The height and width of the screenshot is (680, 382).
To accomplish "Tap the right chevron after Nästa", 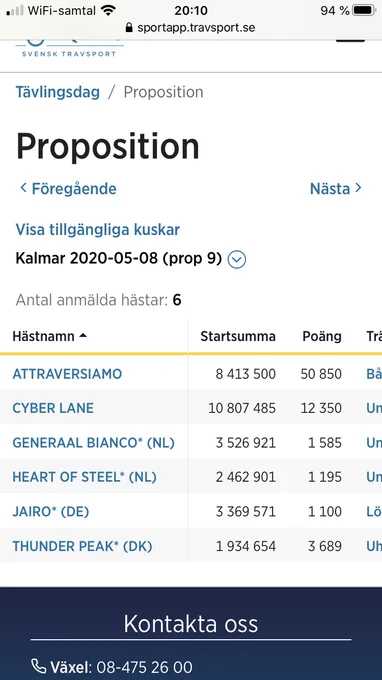I will (358, 188).
